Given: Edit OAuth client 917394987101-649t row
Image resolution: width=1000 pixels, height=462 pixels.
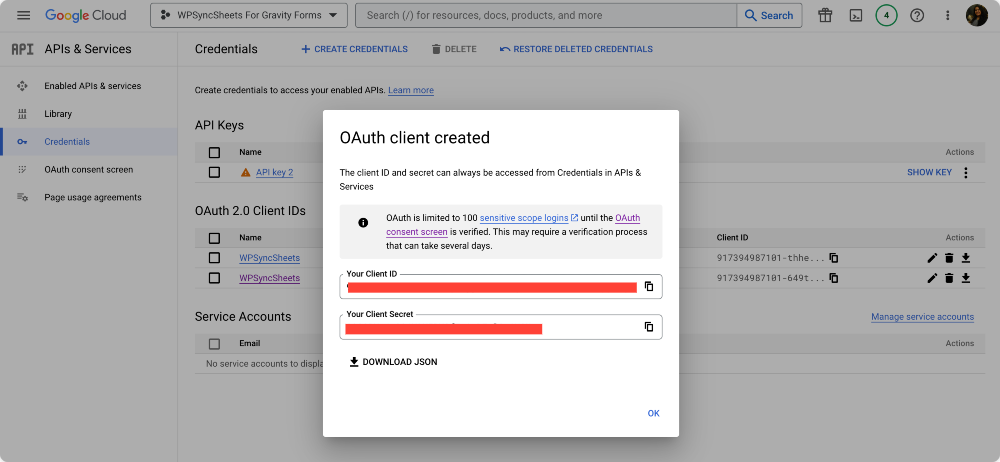Looking at the screenshot, I should pyautogui.click(x=932, y=278).
